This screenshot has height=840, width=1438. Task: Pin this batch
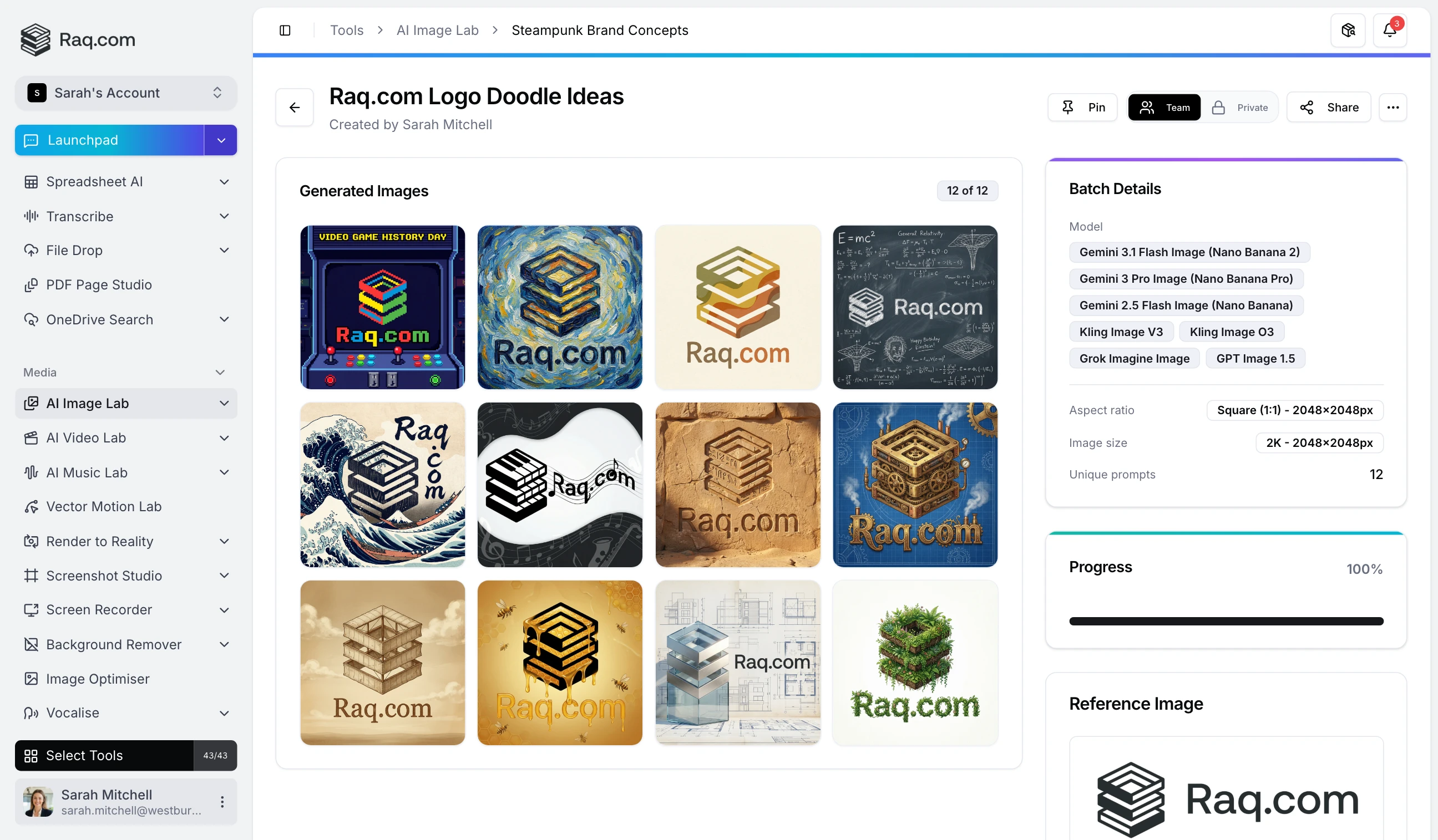pos(1082,106)
